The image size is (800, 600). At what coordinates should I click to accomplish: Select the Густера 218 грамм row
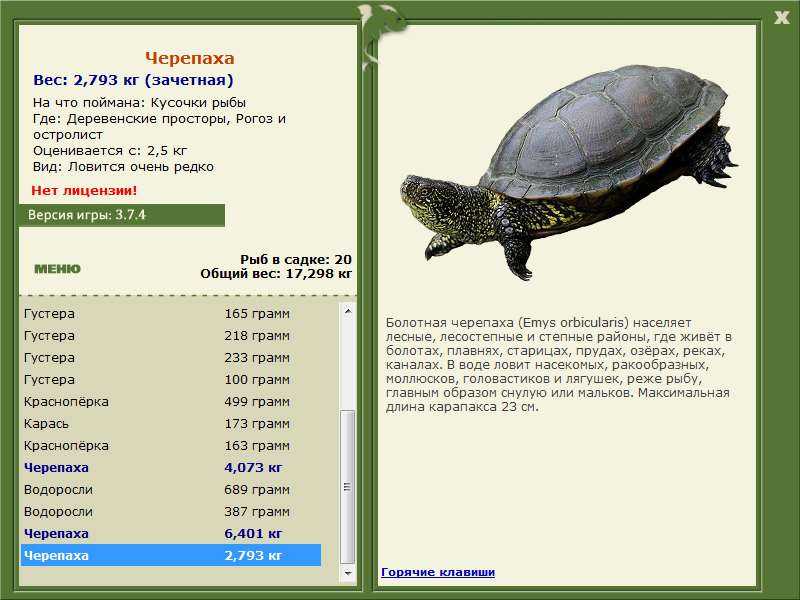[171, 336]
